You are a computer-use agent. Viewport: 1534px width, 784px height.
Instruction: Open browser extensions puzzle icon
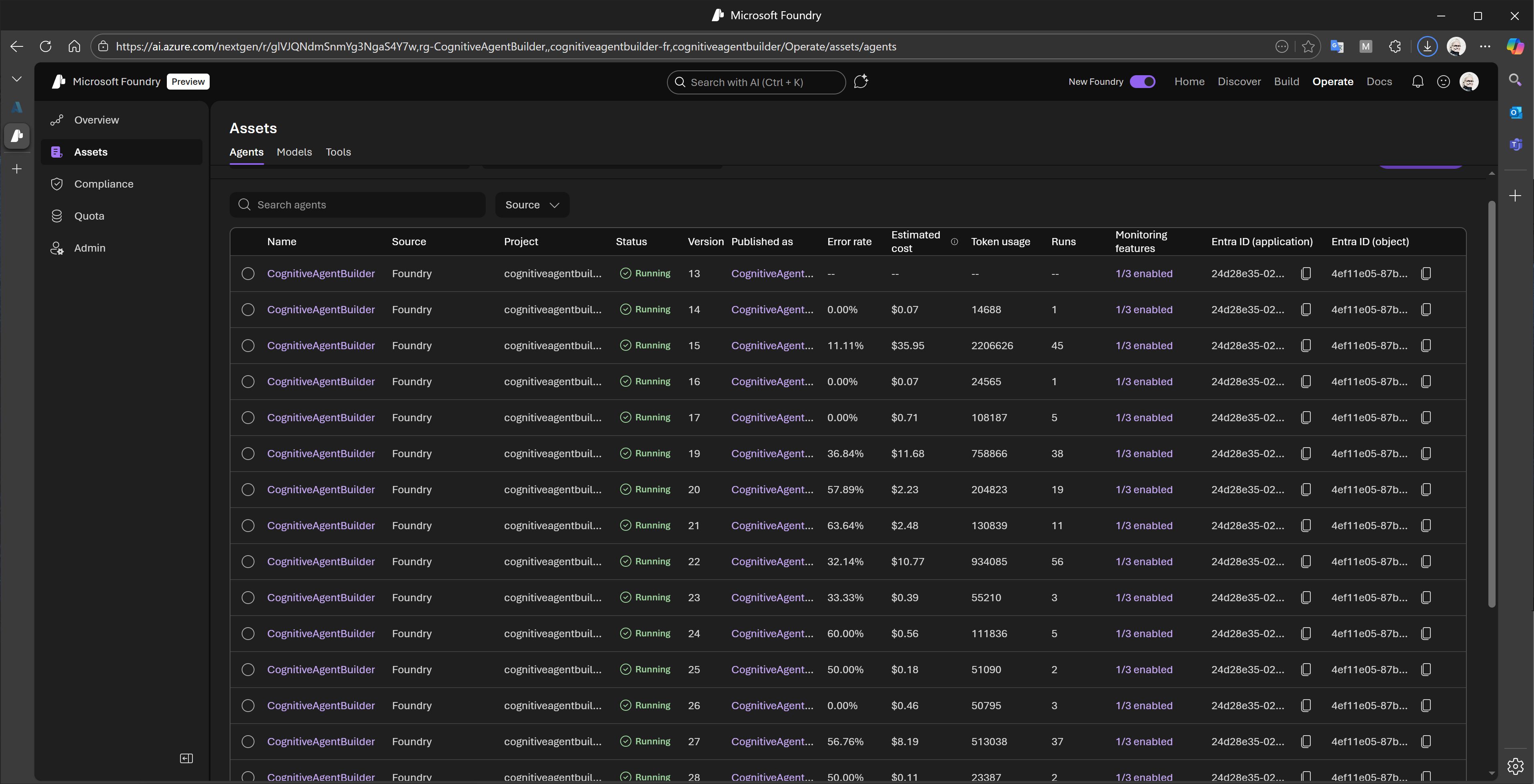[1395, 46]
